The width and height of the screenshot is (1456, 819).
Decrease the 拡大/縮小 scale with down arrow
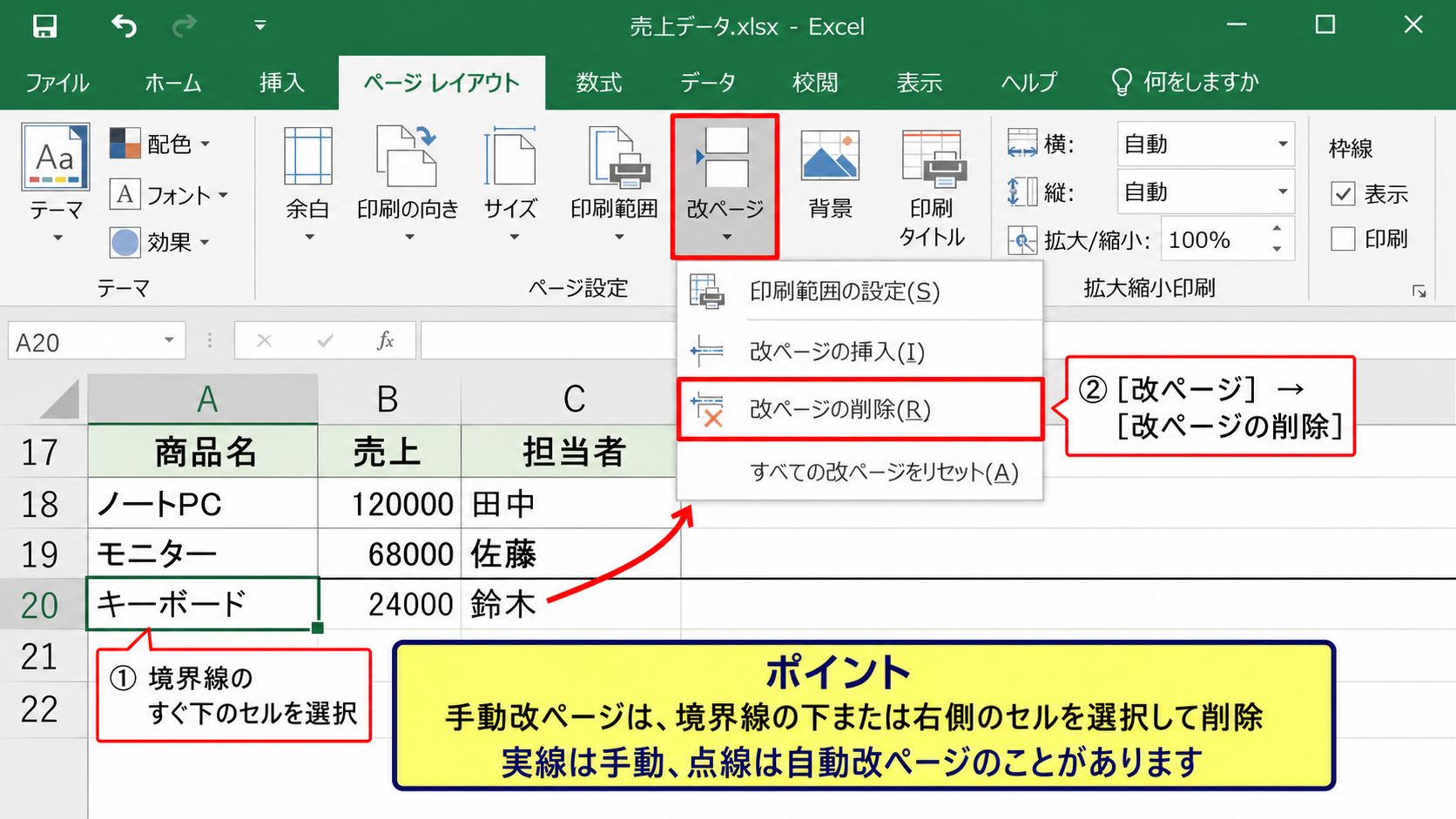tap(1277, 250)
